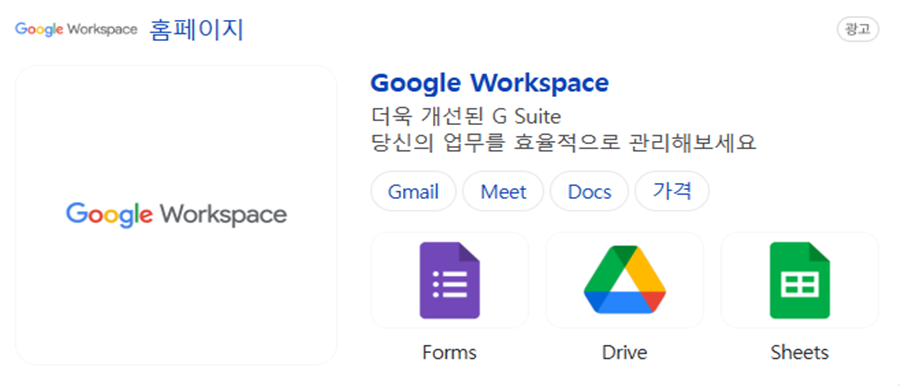Select the Docs chip
The width and height of the screenshot is (900, 386).
click(x=589, y=191)
